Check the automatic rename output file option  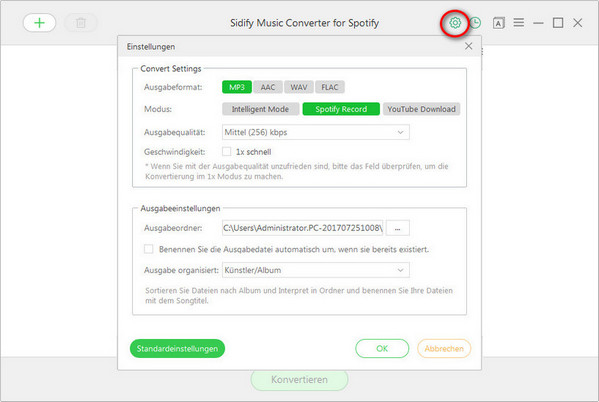click(x=149, y=249)
